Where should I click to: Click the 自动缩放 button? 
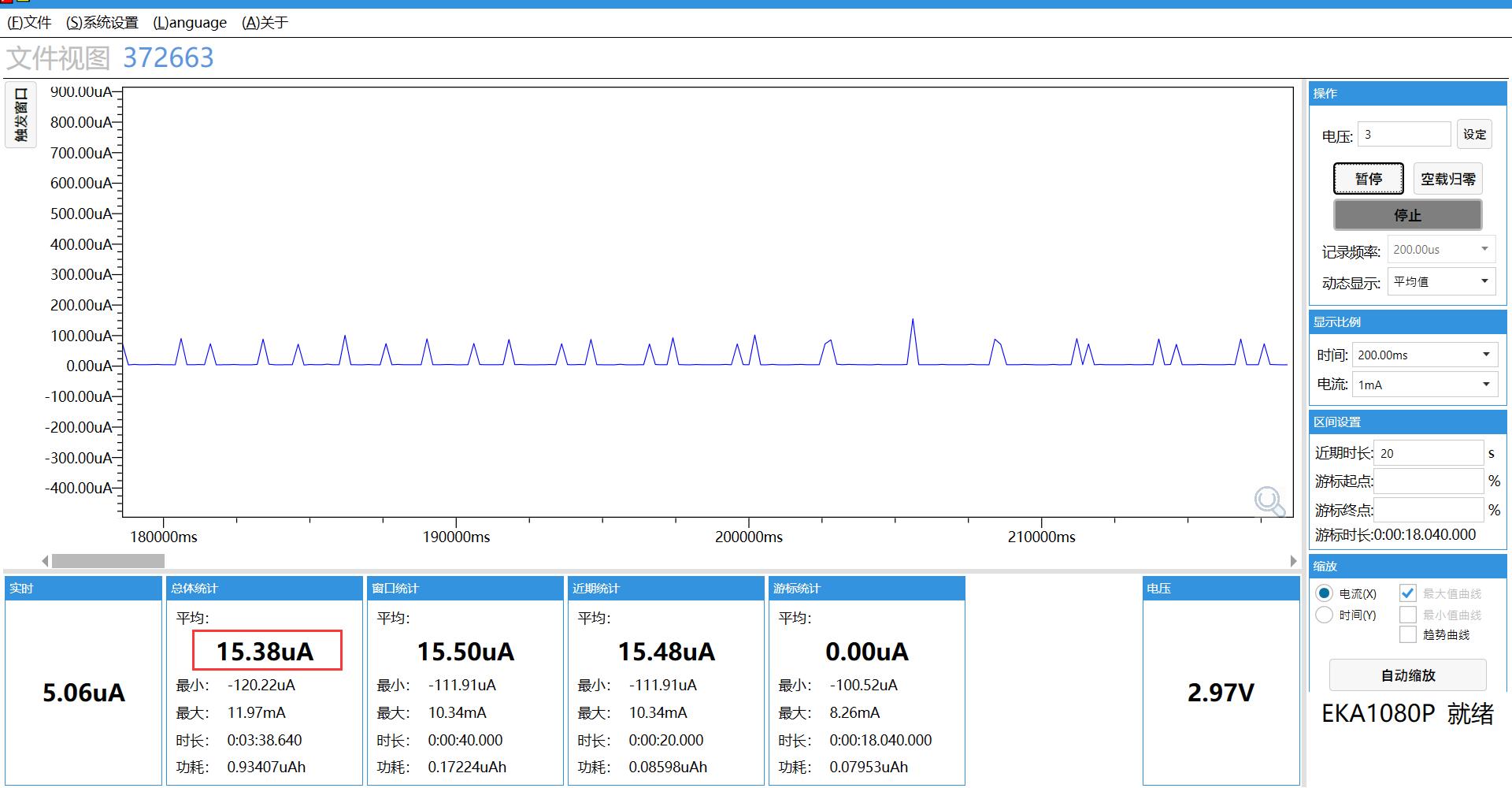tap(1407, 675)
